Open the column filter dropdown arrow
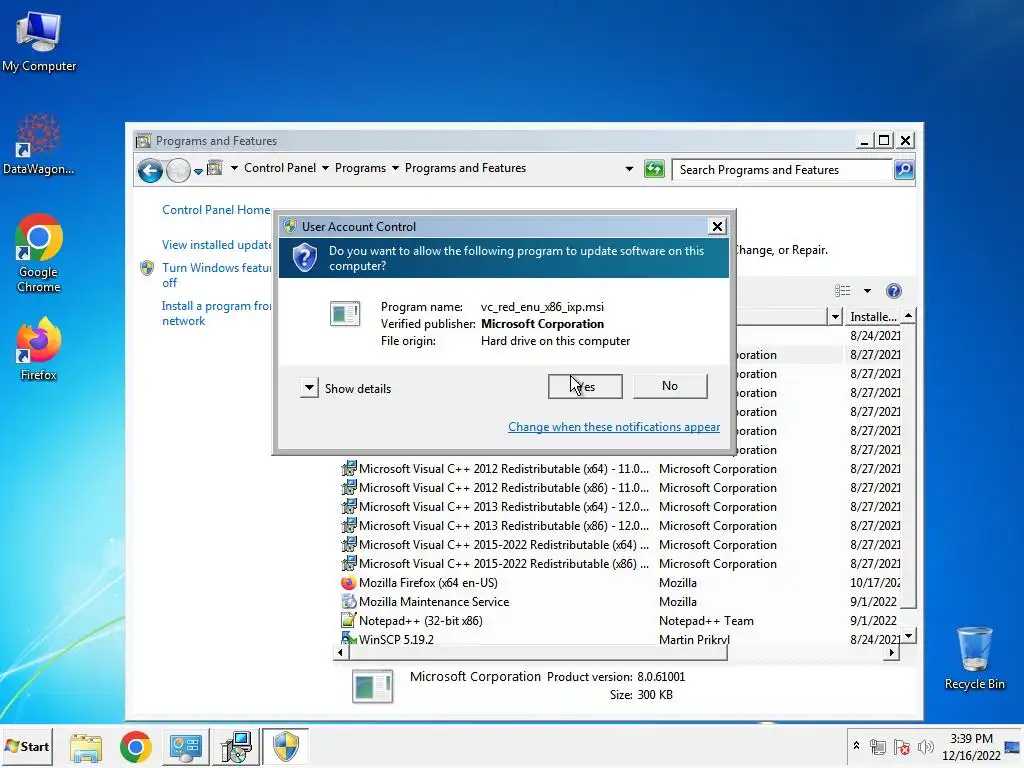This screenshot has width=1024, height=768. point(835,317)
